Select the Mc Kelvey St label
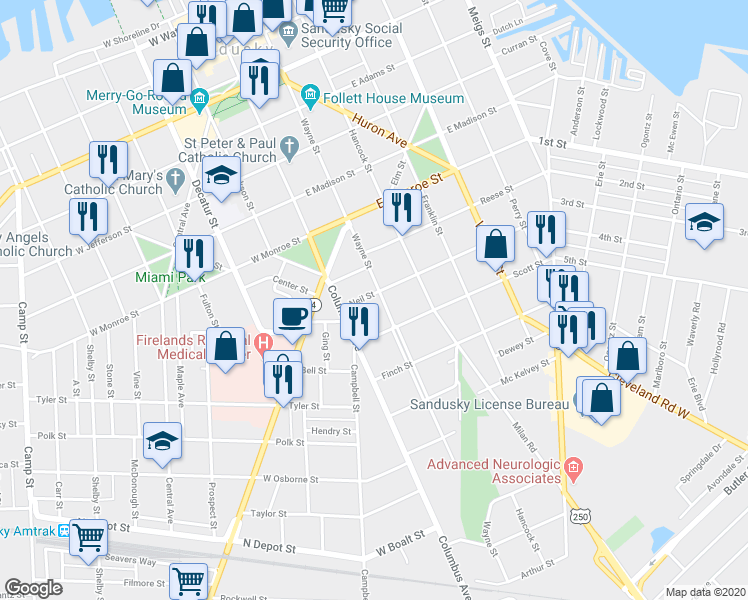 point(525,372)
